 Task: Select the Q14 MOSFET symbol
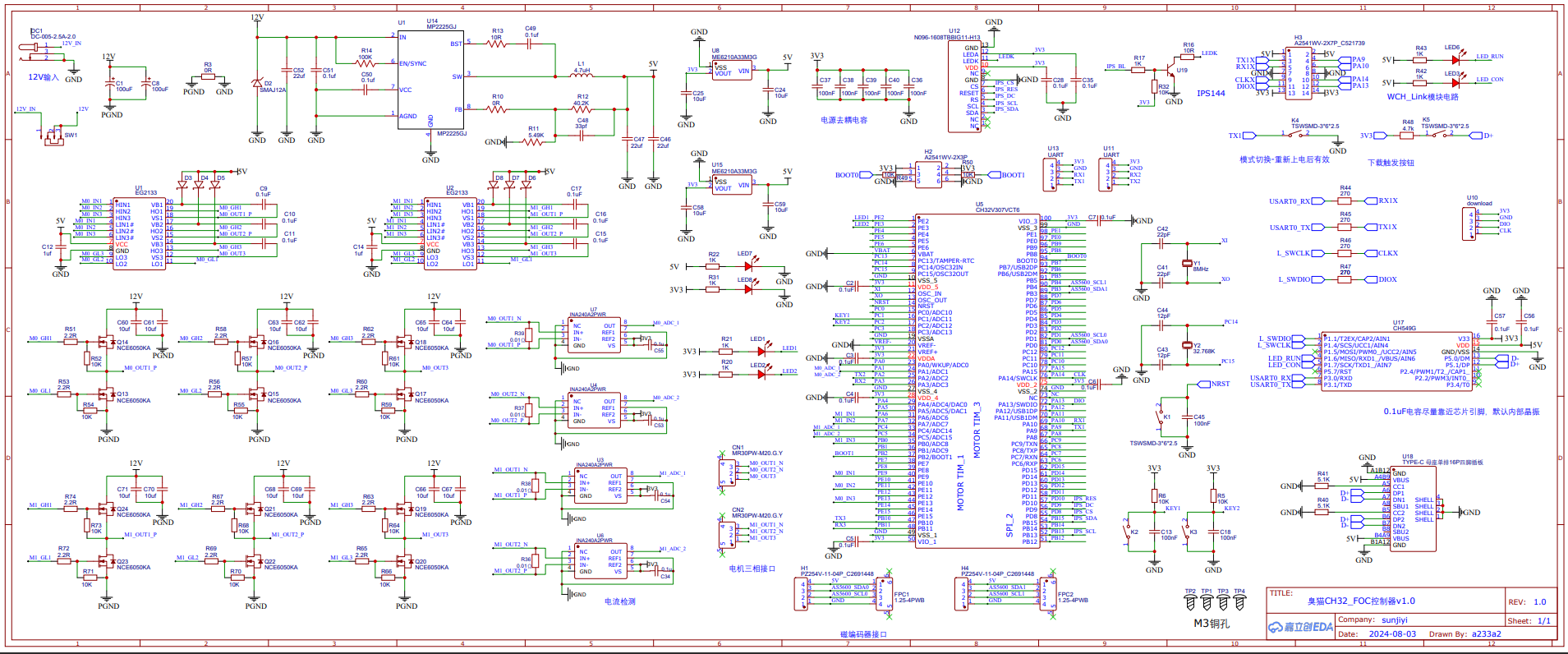(107, 341)
